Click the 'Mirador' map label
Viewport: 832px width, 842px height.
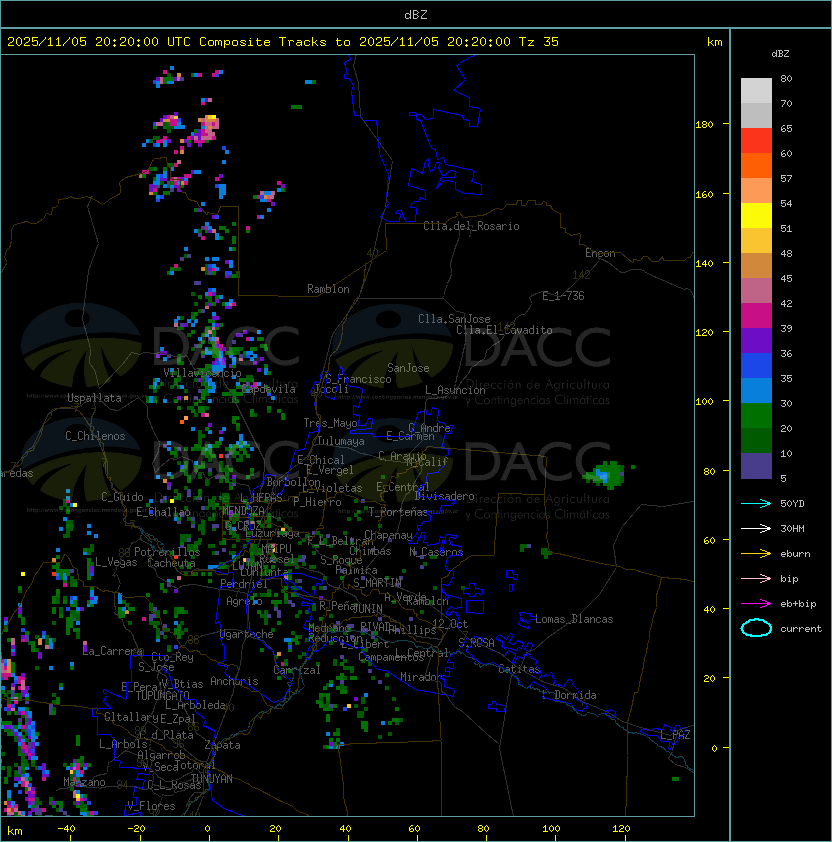[421, 677]
